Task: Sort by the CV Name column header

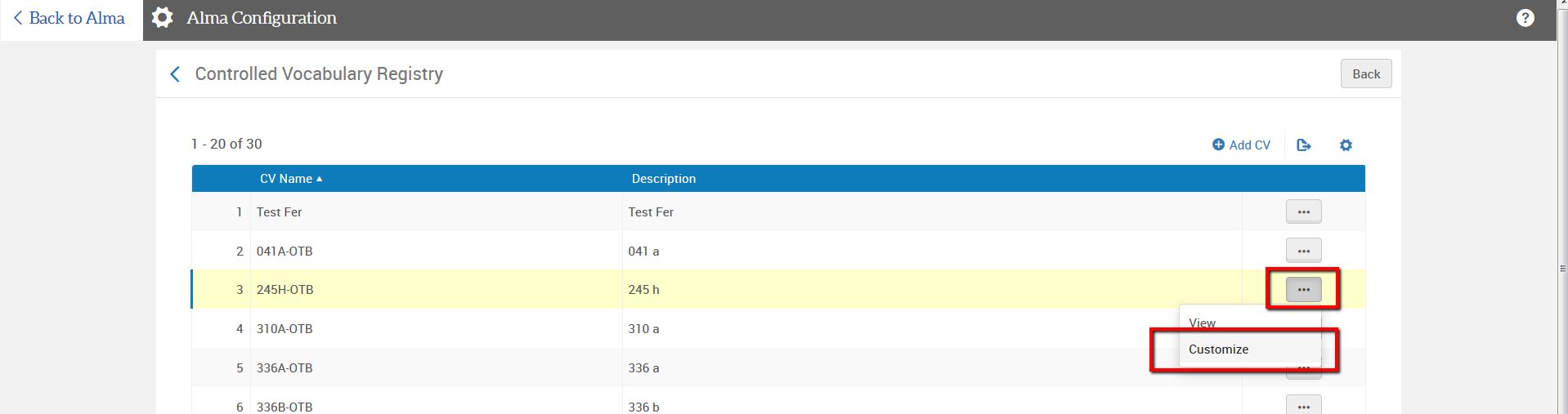Action: coord(286,179)
